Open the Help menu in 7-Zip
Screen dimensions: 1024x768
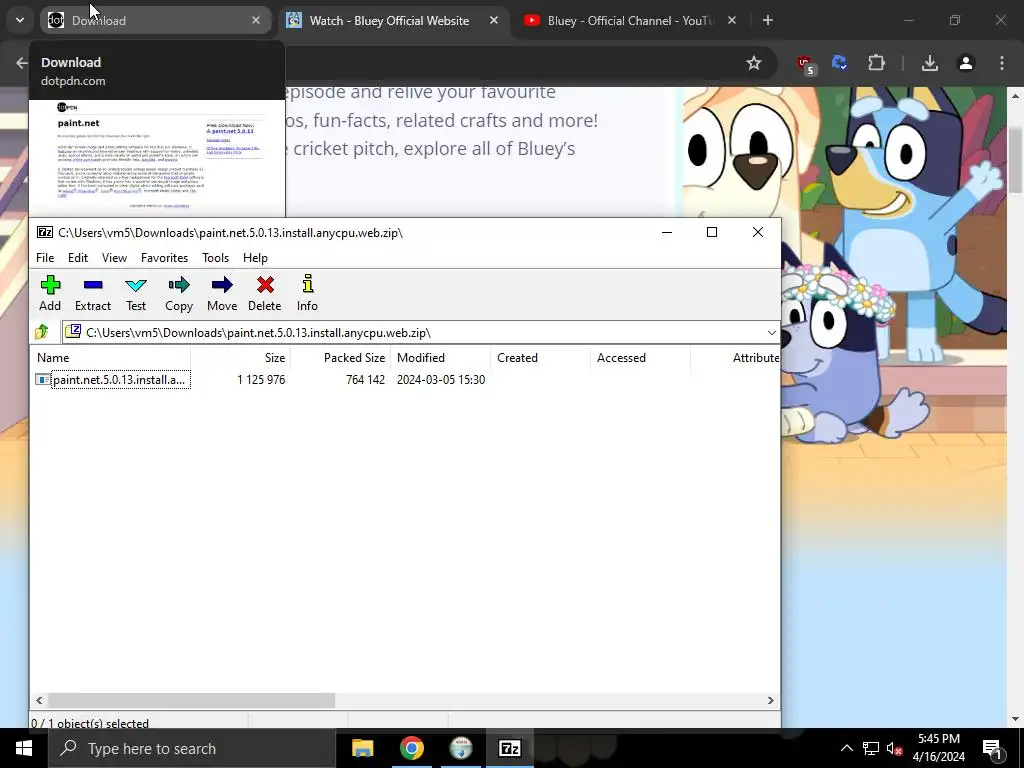tap(255, 258)
